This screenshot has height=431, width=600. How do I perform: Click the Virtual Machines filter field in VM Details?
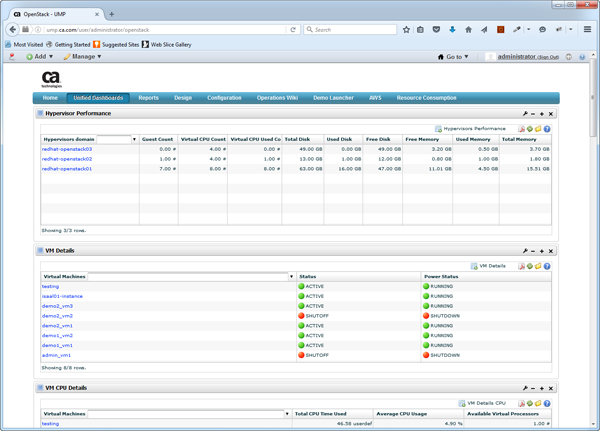pos(188,276)
